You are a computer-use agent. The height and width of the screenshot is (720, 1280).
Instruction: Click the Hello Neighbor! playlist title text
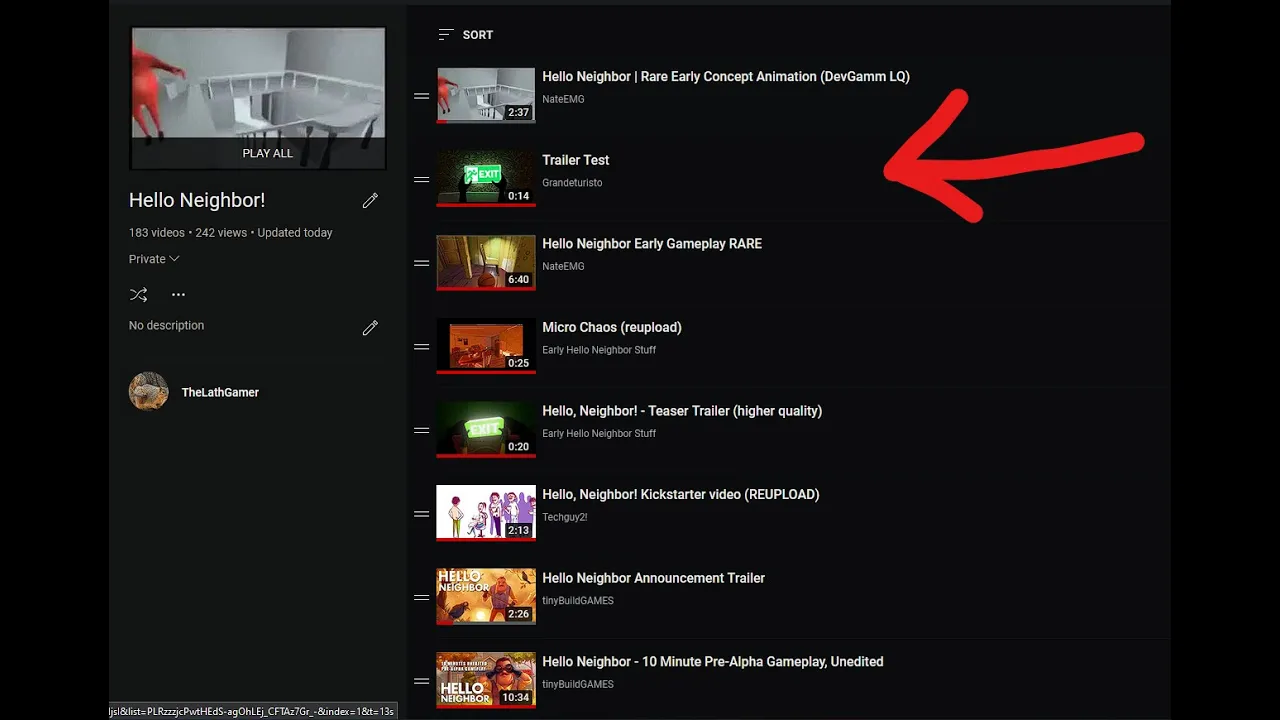[197, 200]
